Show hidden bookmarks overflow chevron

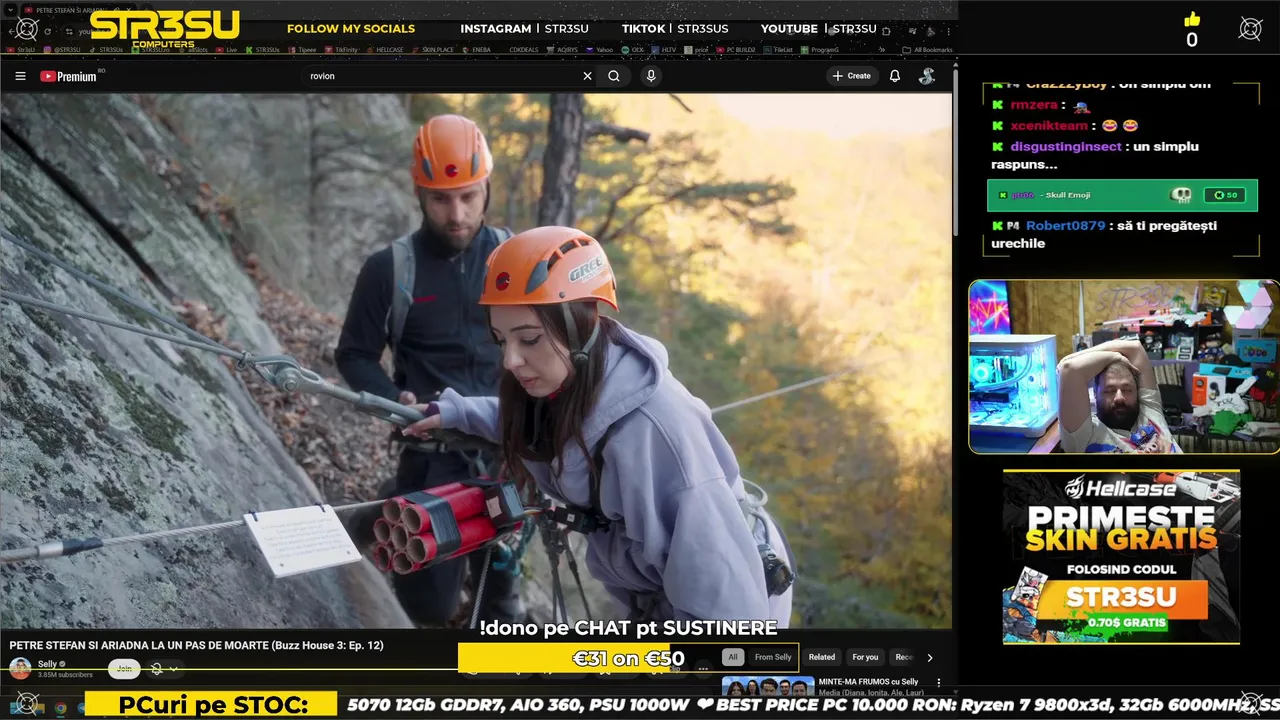(881, 50)
